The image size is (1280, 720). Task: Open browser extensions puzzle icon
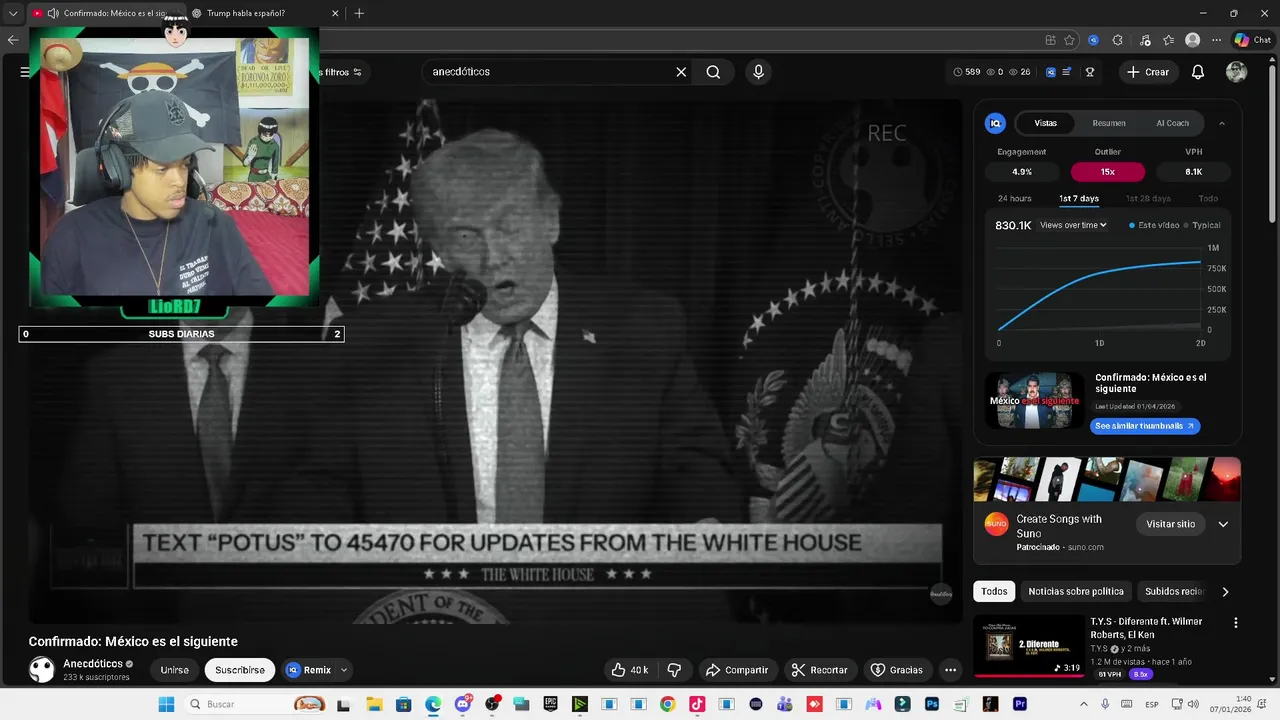click(1117, 40)
